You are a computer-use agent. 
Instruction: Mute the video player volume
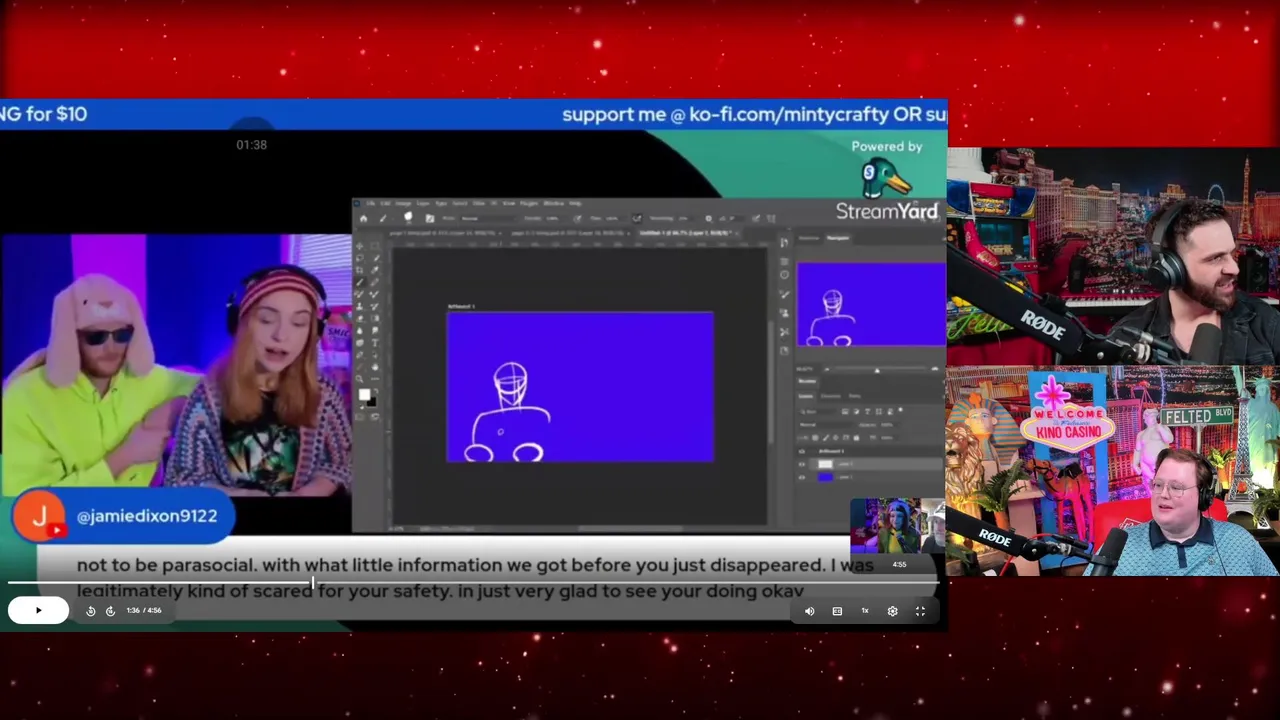(809, 611)
